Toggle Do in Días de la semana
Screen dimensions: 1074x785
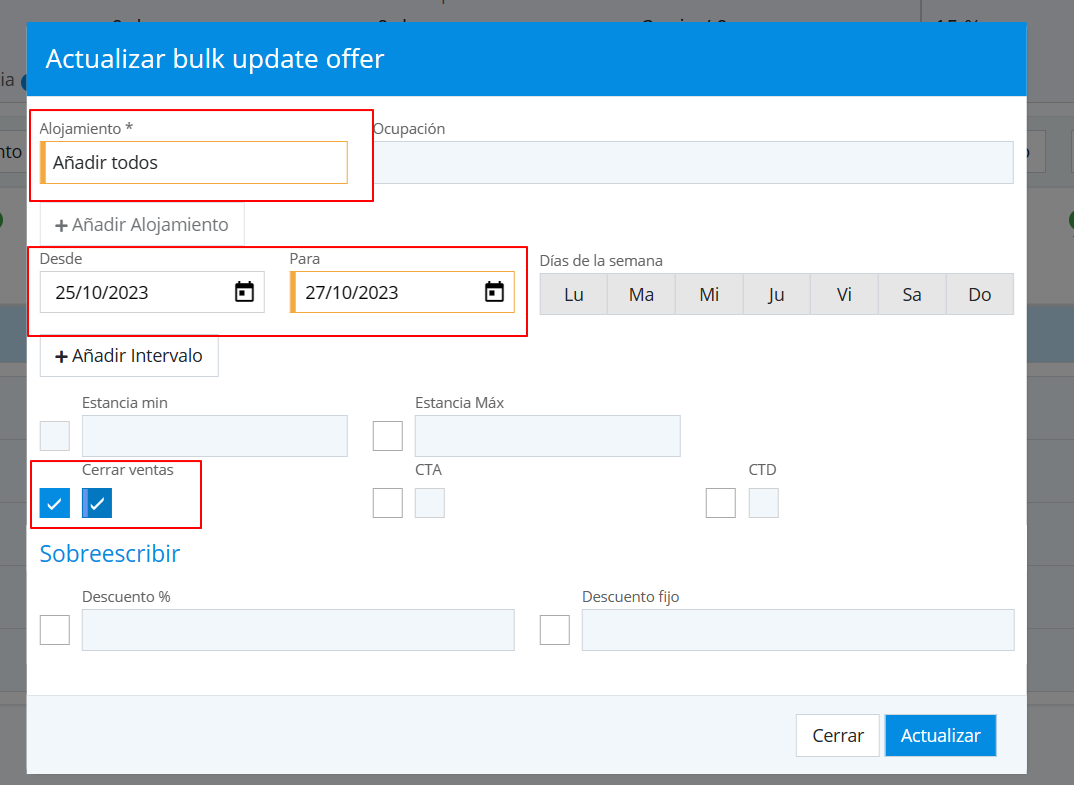pos(979,295)
